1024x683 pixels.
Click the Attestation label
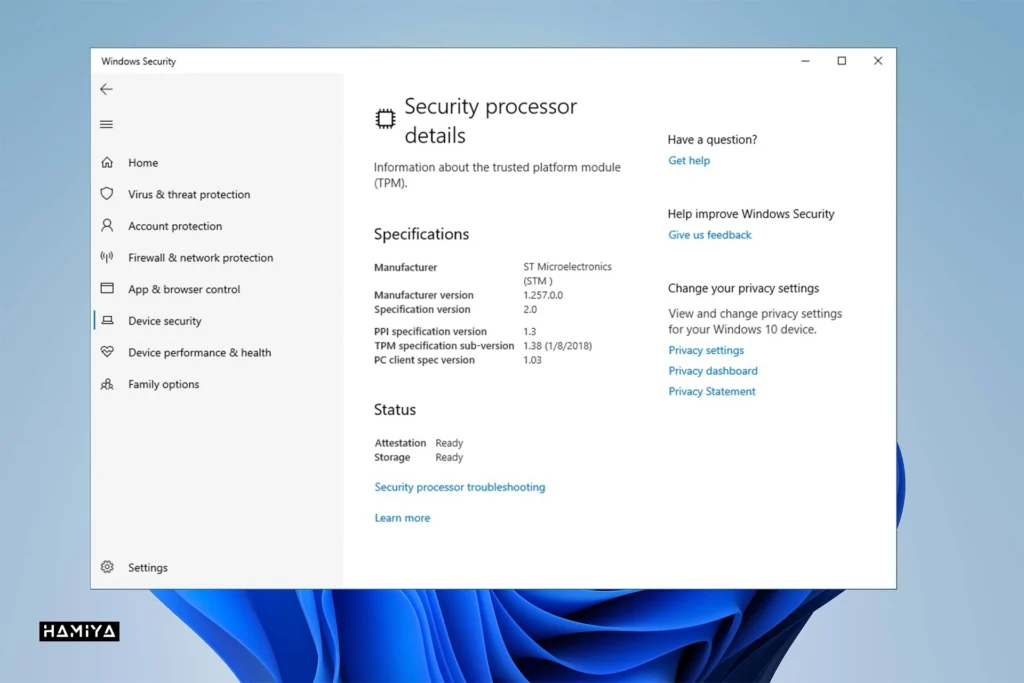click(400, 443)
